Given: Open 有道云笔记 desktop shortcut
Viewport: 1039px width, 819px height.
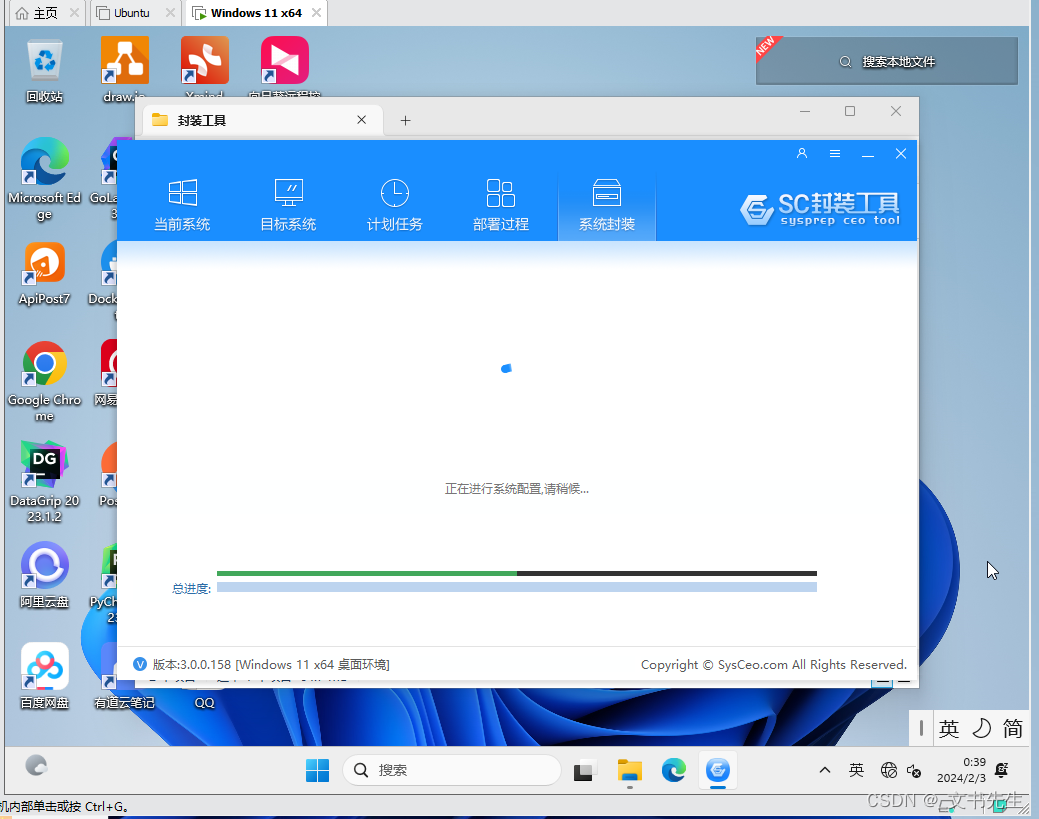Looking at the screenshot, I should pos(125,702).
